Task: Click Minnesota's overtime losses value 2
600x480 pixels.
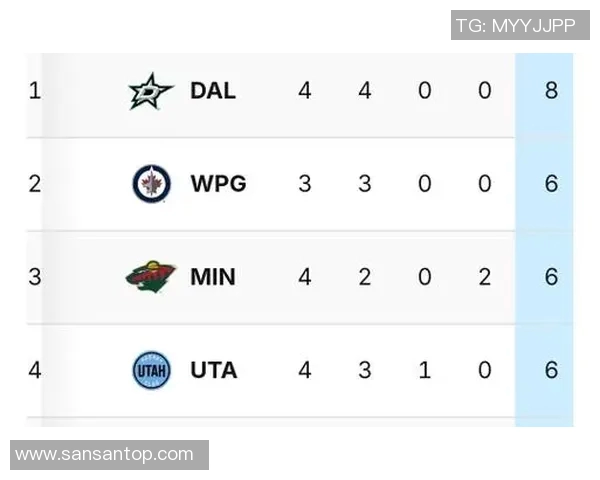Action: pyautogui.click(x=485, y=277)
